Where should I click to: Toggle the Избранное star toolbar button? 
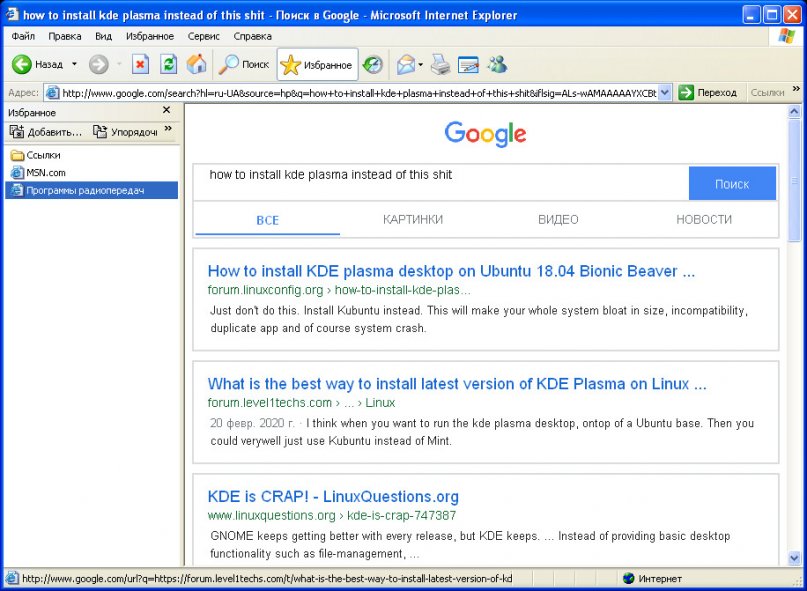point(317,65)
